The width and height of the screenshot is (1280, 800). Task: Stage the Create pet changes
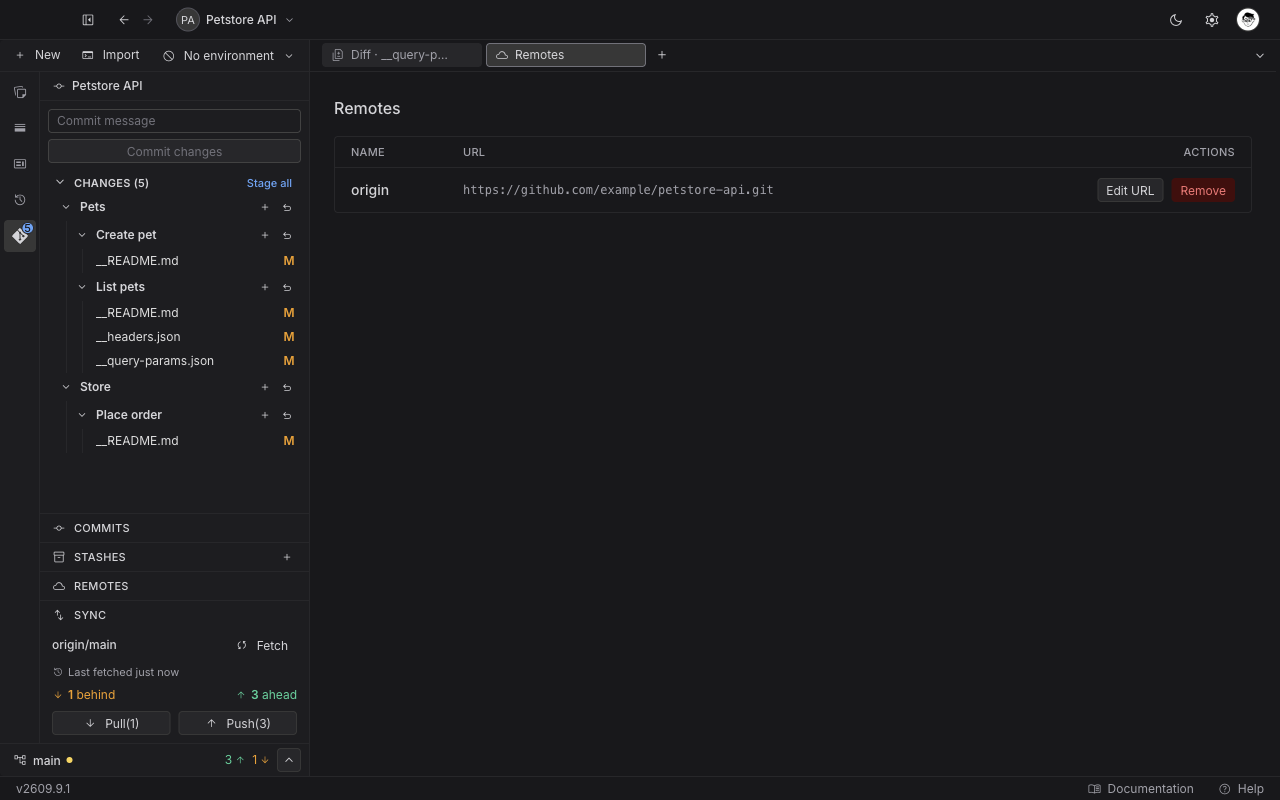click(265, 235)
